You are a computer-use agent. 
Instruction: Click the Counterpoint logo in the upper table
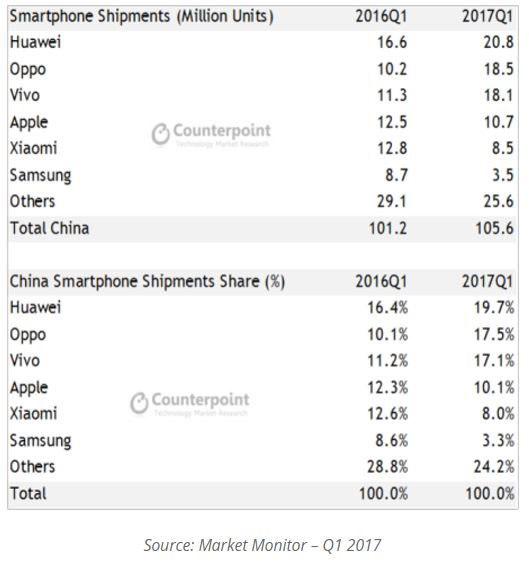click(x=211, y=134)
